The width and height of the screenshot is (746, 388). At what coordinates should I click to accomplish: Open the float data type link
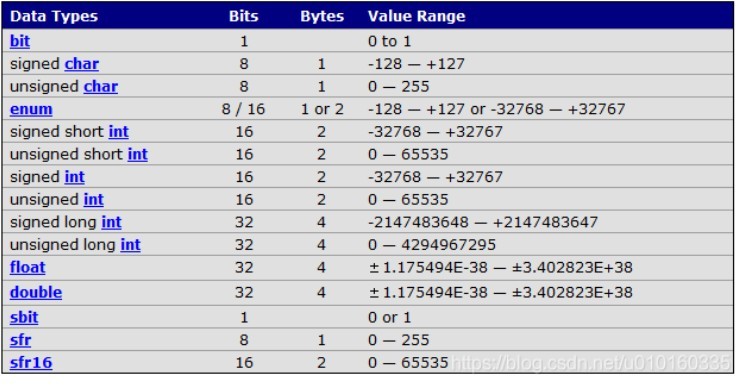(x=28, y=267)
